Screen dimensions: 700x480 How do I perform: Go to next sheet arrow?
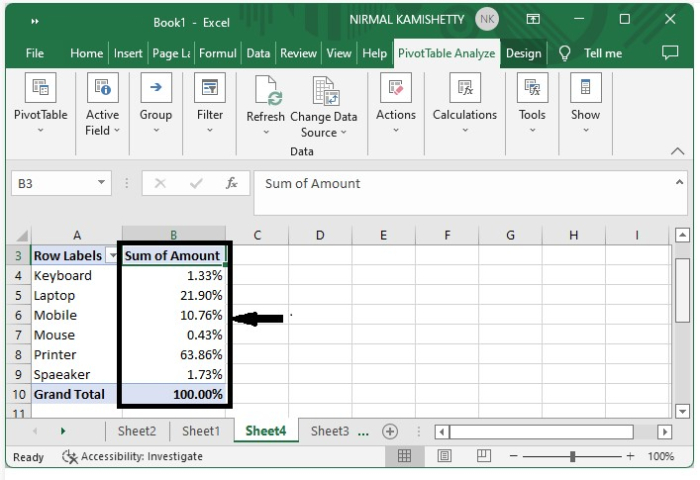coord(63,431)
